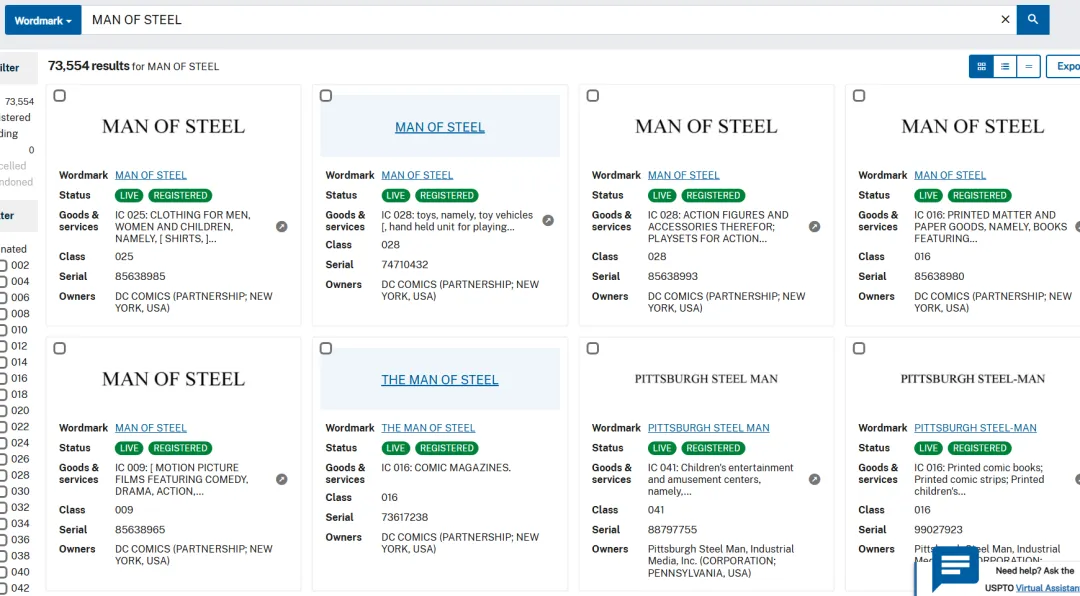Viewport: 1080px width, 596px height.
Task: Open PITTSBURGH STEEL-MAN wordmark link
Action: click(x=975, y=428)
